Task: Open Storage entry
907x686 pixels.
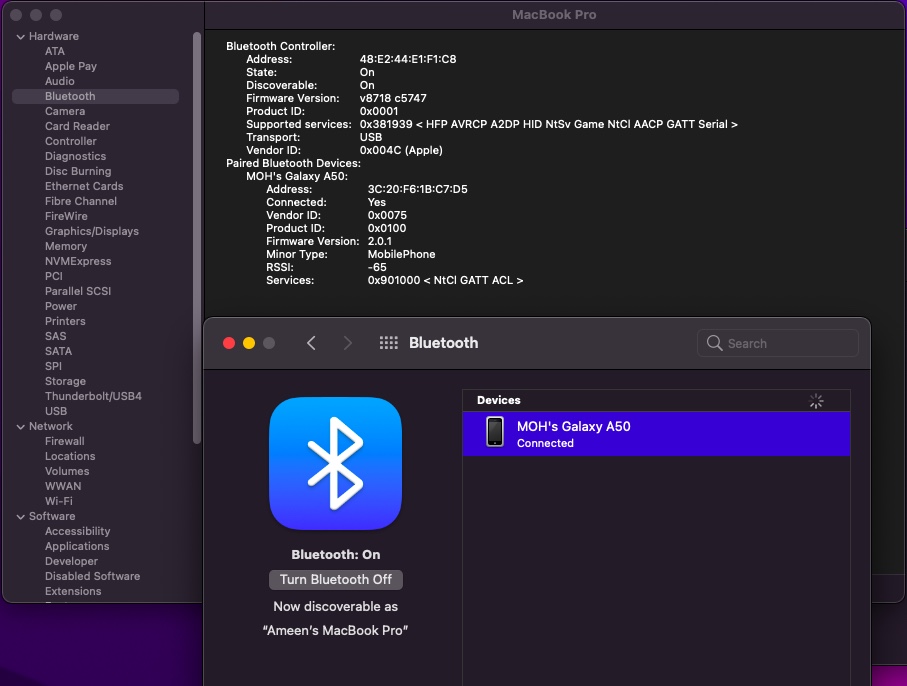Action: (65, 382)
